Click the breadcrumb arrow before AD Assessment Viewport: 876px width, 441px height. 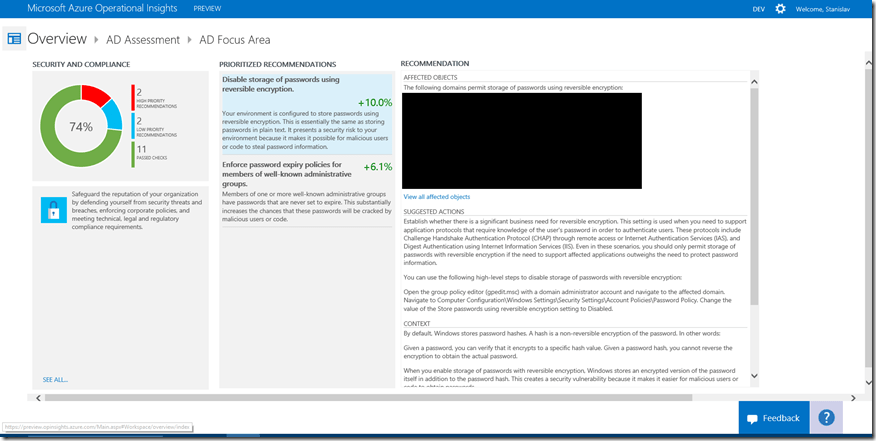[97, 40]
